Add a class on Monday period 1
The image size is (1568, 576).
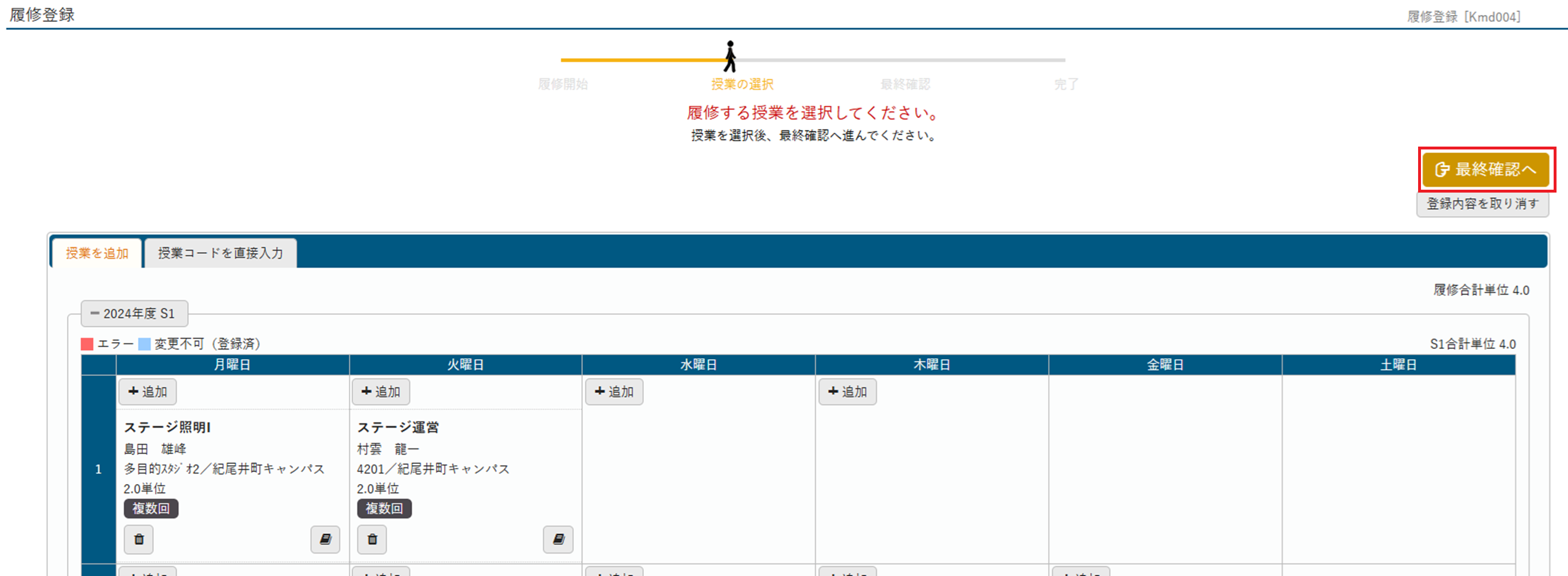147,391
